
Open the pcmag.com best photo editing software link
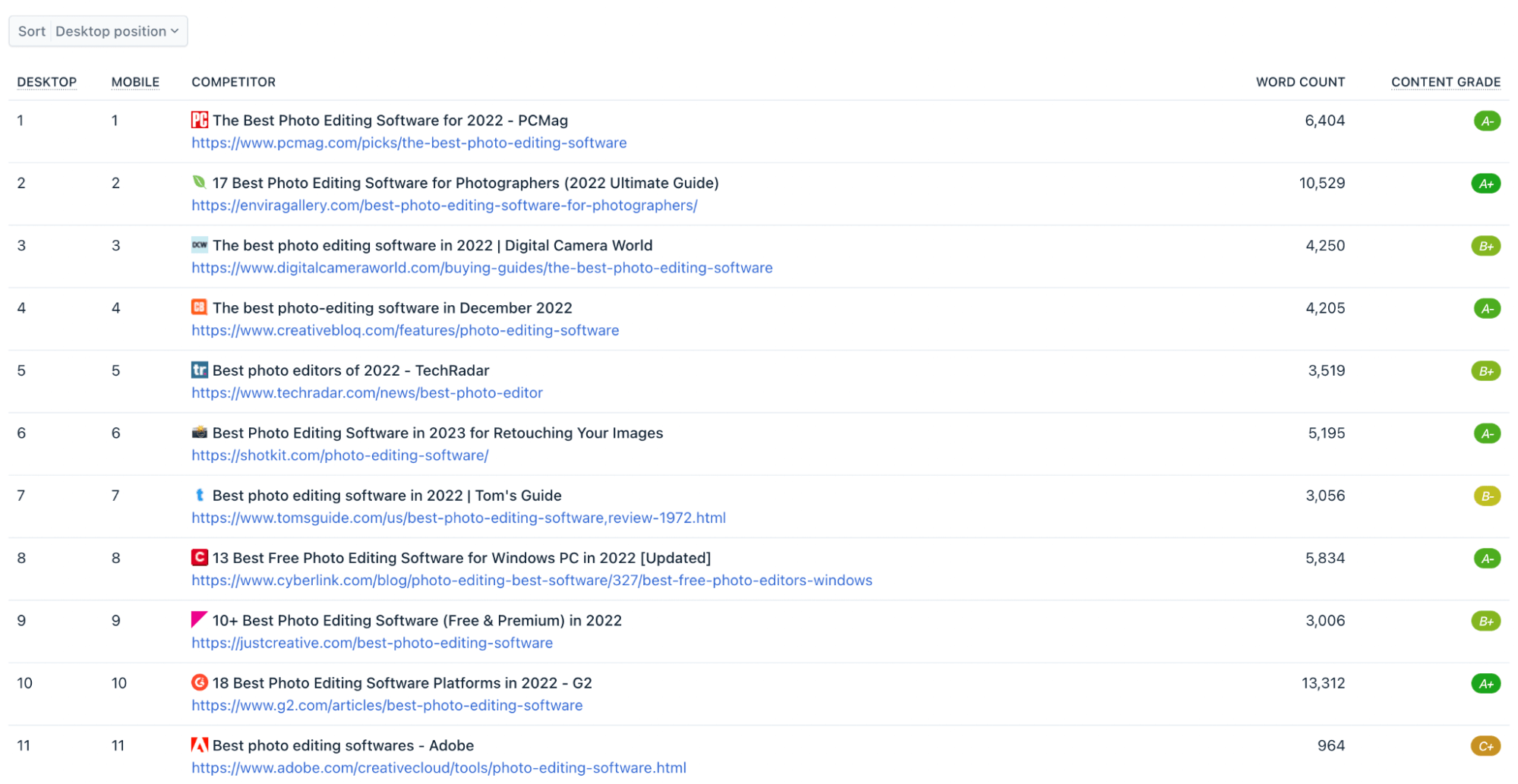coord(409,143)
